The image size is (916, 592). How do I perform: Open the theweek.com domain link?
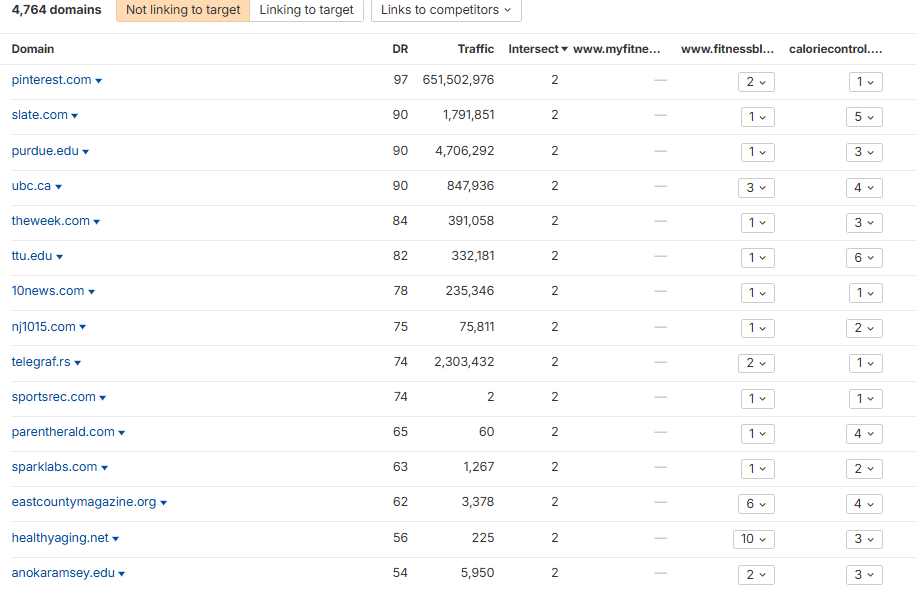(51, 221)
